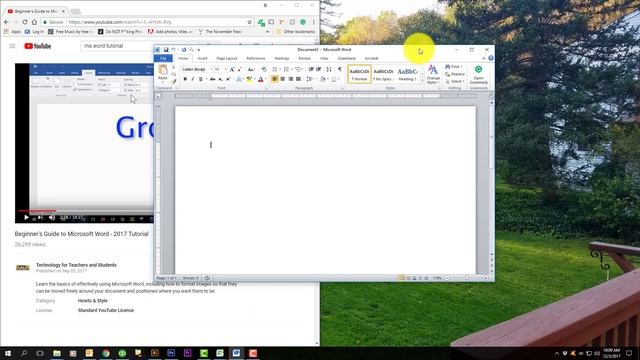Expand the Styles gallery More arrow
640x360 pixels.
pos(422,82)
